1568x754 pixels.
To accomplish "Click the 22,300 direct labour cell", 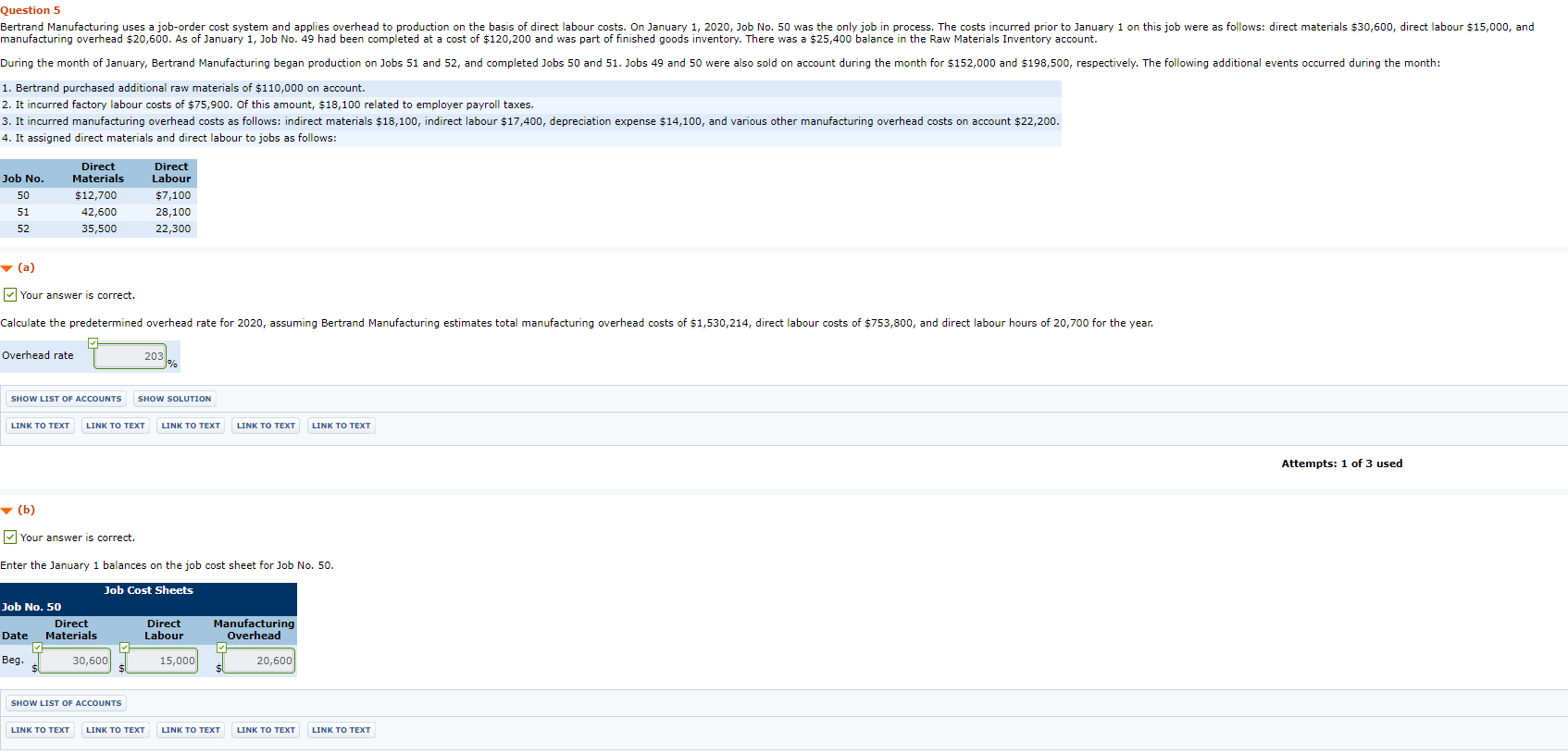I will coord(173,229).
